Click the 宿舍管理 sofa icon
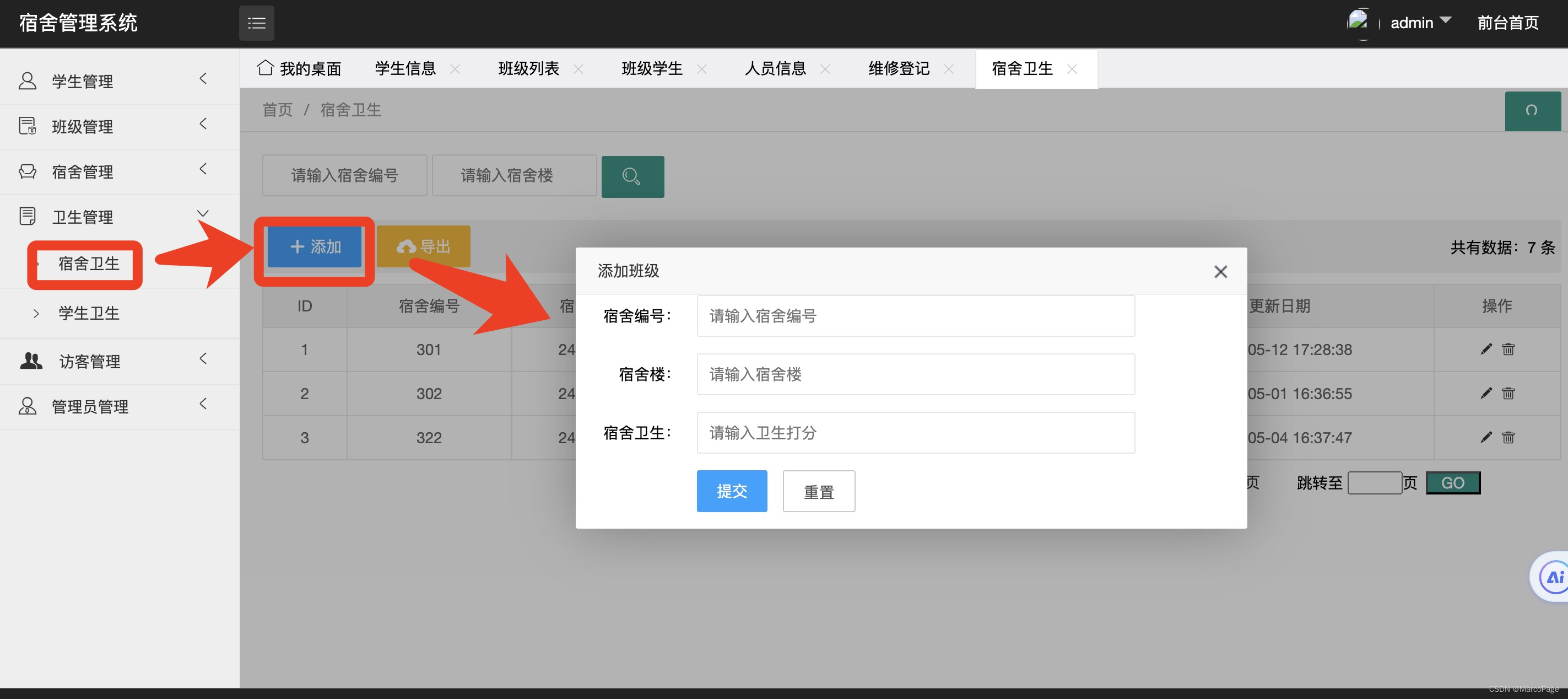 [x=28, y=171]
